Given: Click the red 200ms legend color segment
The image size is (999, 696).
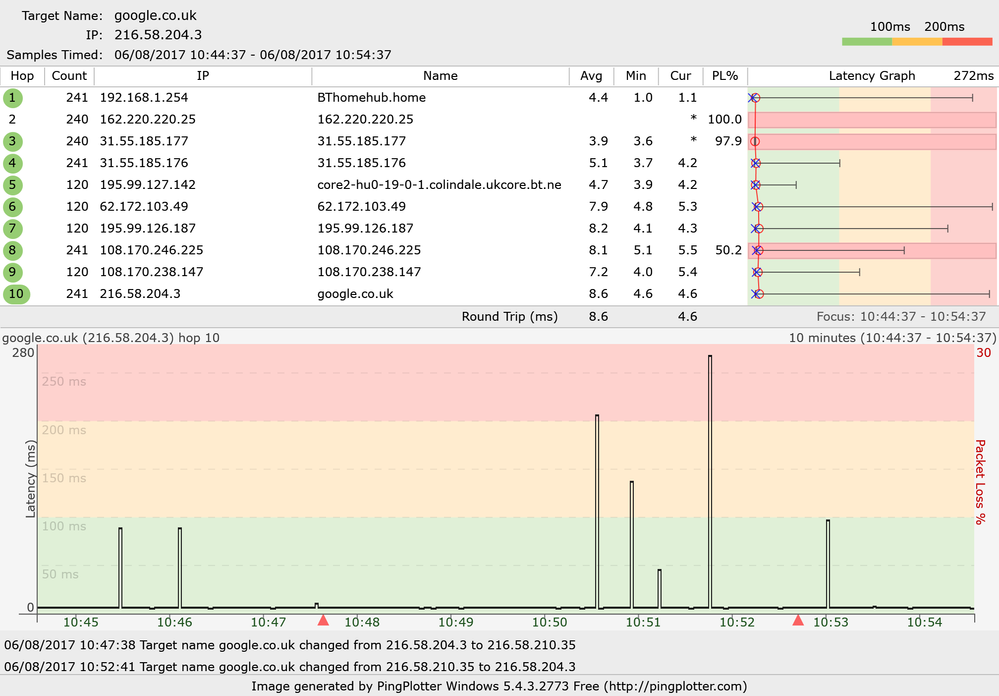Looking at the screenshot, I should 967,41.
